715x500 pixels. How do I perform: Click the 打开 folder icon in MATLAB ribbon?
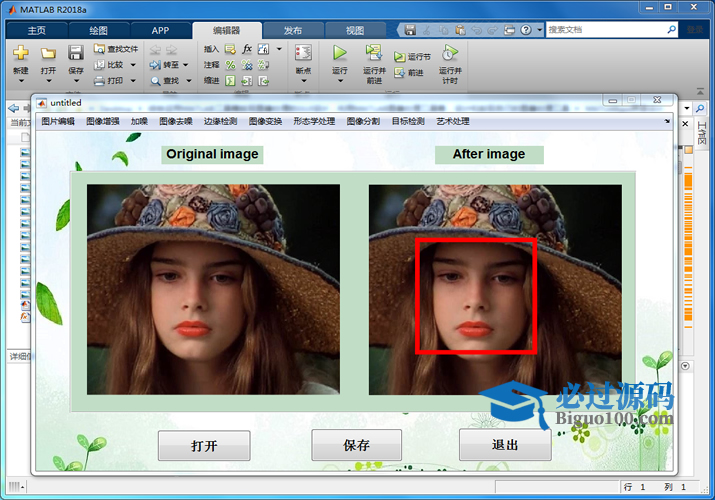(x=48, y=53)
